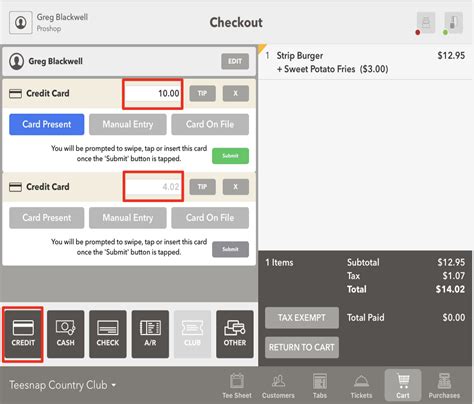Viewport: 474px width, 404px height.
Task: Open the Customers section icon
Action: pyautogui.click(x=278, y=380)
